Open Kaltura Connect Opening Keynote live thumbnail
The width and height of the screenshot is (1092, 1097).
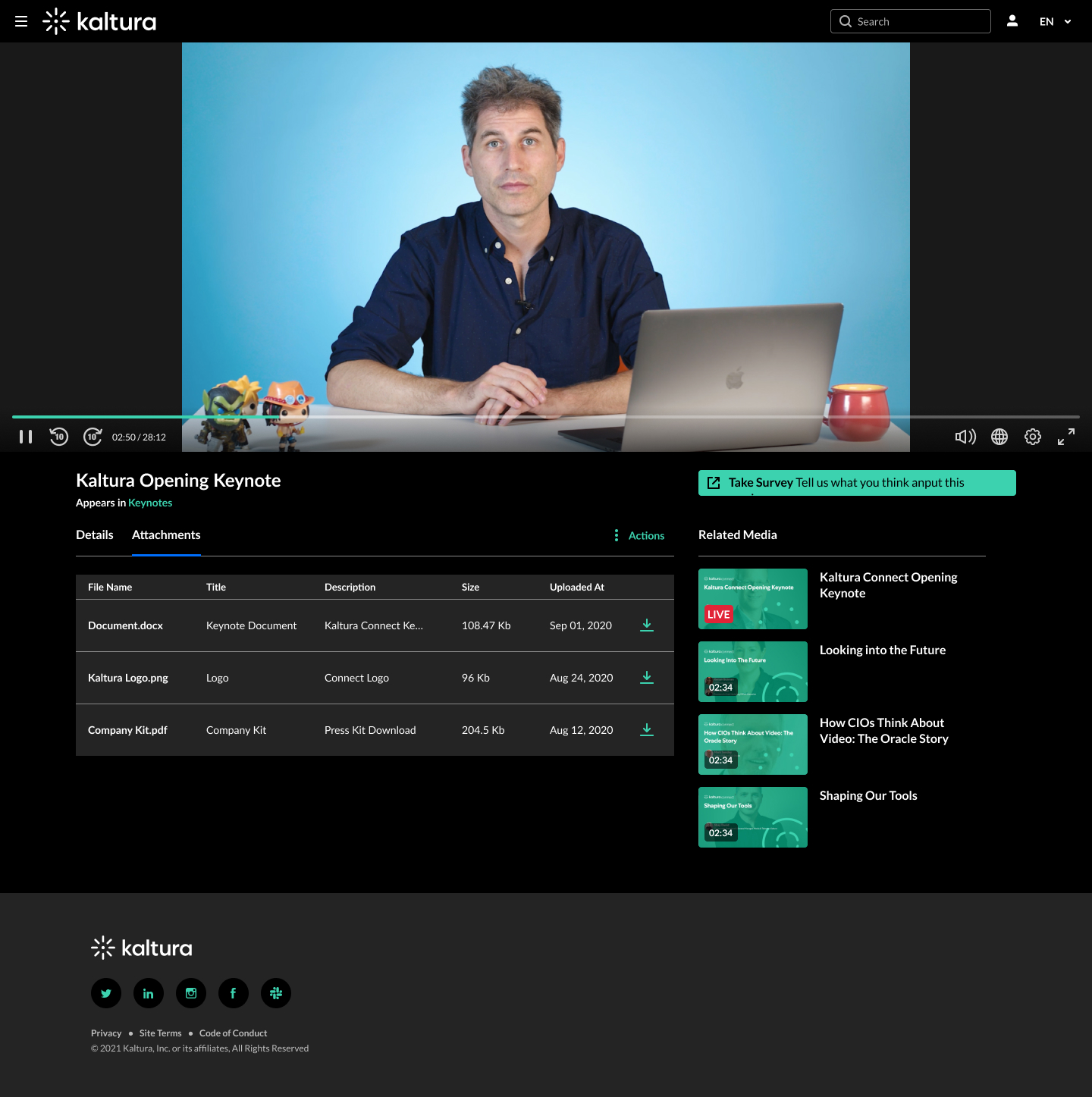click(753, 599)
